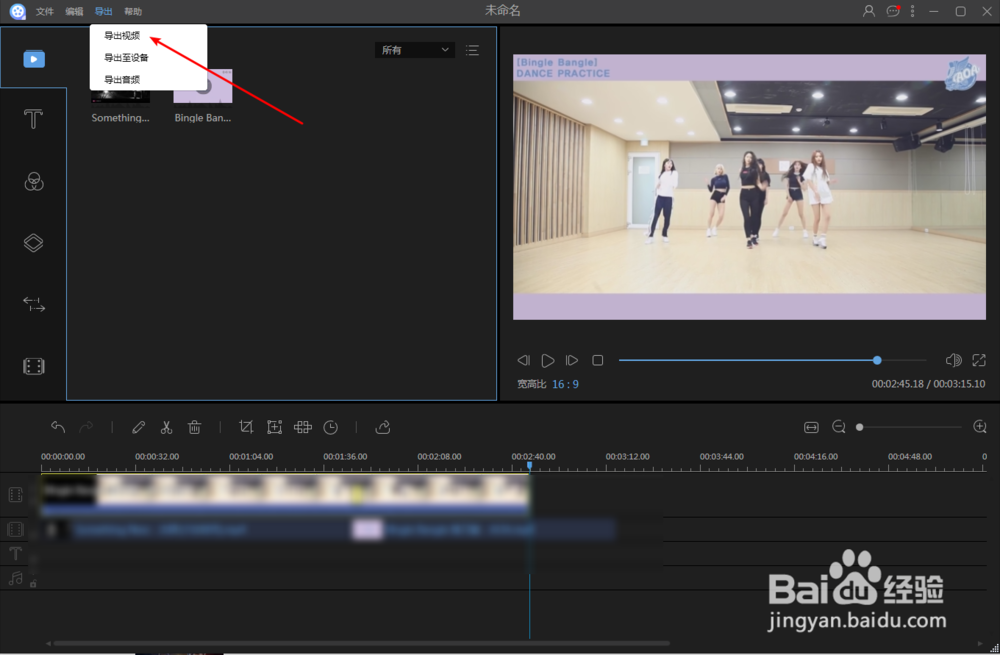The height and width of the screenshot is (655, 1000).
Task: Choose 导出音频 from the export menu
Action: pos(122,80)
